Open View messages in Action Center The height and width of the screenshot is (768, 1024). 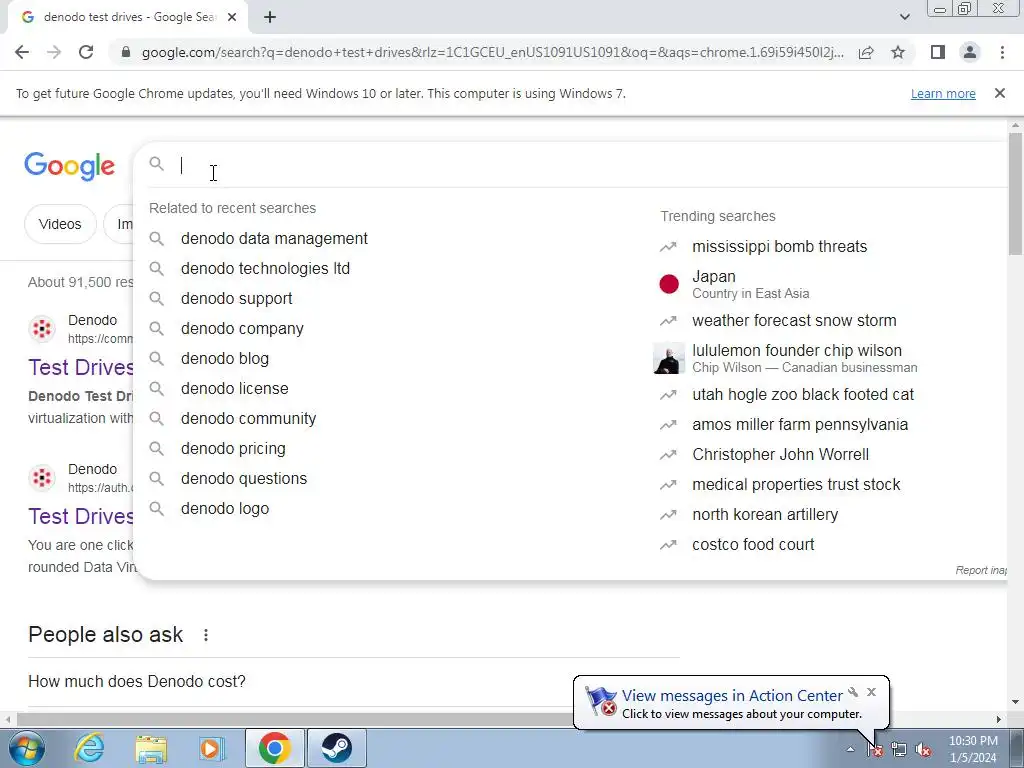coord(732,696)
